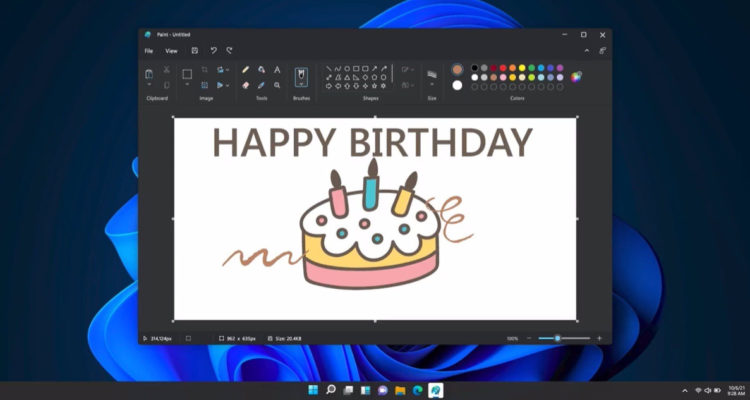Open the taskbar clock and date

(737, 390)
